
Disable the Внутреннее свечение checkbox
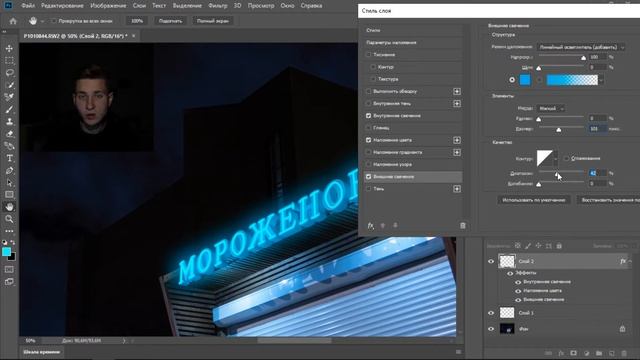(369, 116)
